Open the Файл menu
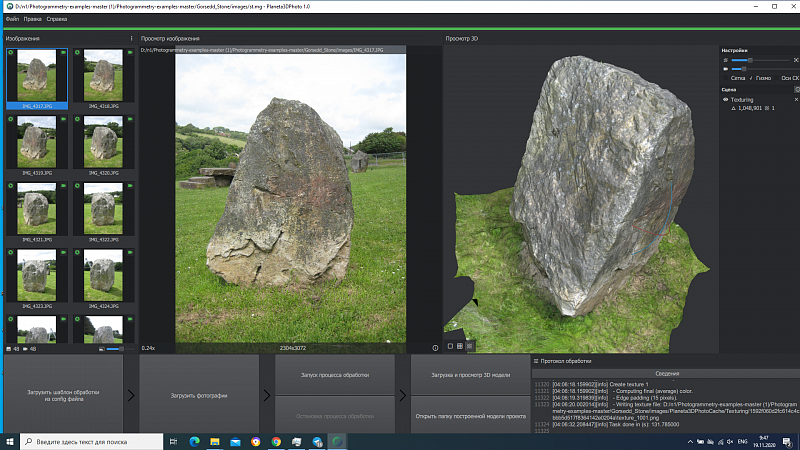This screenshot has width=800, height=450. [12, 19]
